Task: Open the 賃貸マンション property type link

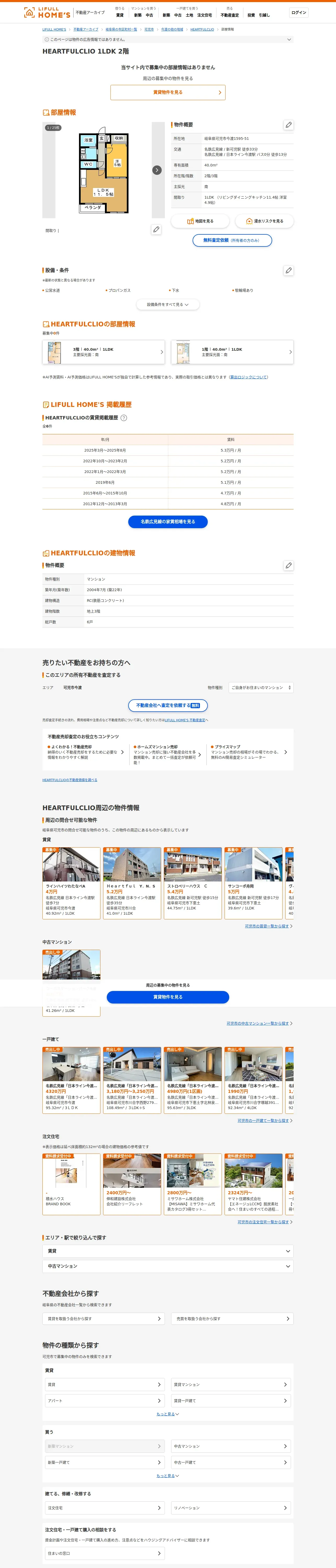Action: [231, 1385]
